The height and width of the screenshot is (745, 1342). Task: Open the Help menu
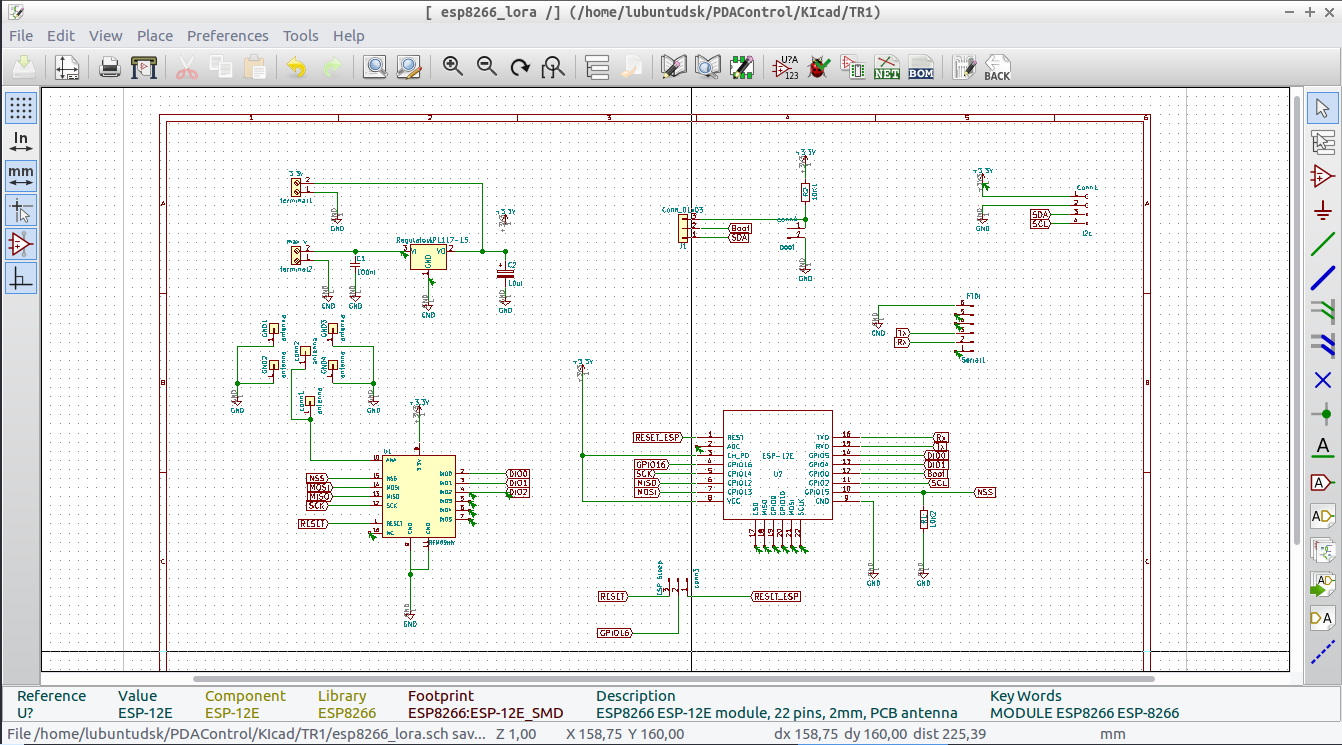pyautogui.click(x=349, y=35)
